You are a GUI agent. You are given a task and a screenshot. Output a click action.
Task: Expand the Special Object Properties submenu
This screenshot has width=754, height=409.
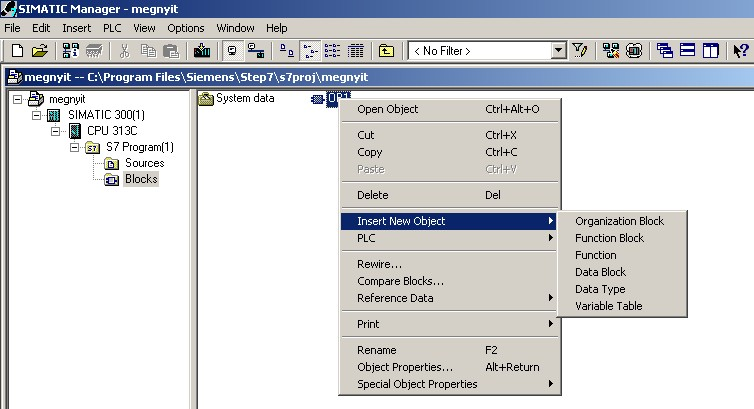click(x=450, y=384)
